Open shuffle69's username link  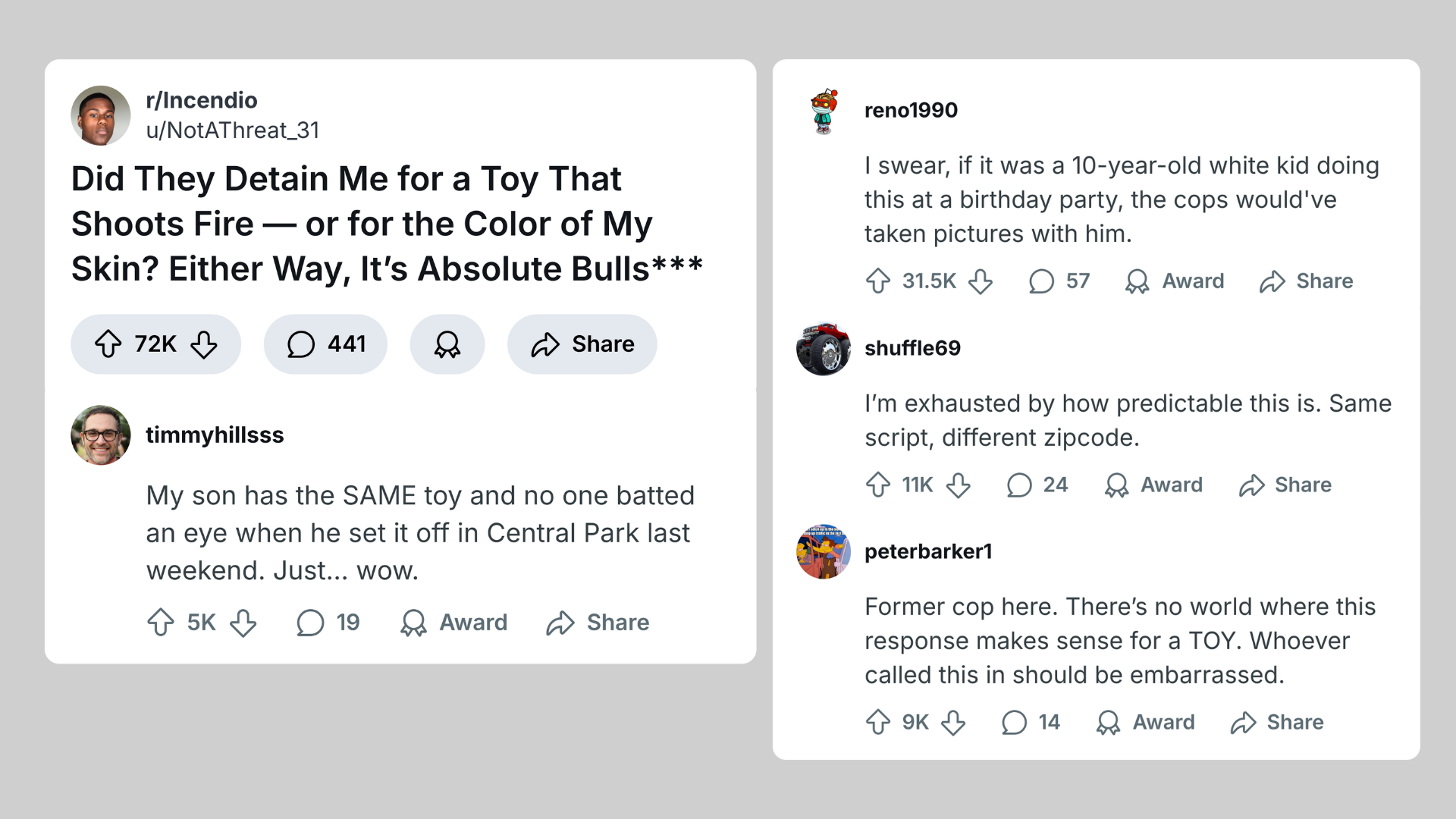(x=912, y=348)
